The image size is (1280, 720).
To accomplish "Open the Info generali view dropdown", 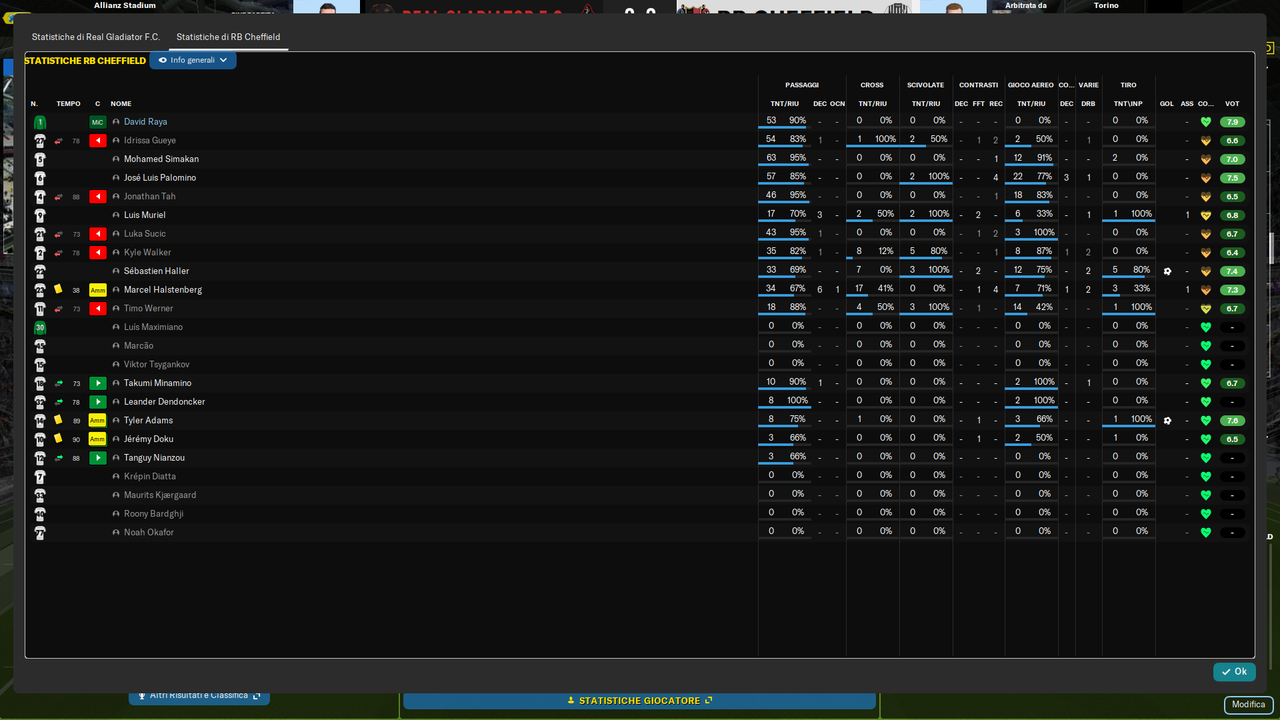I will click(x=193, y=60).
